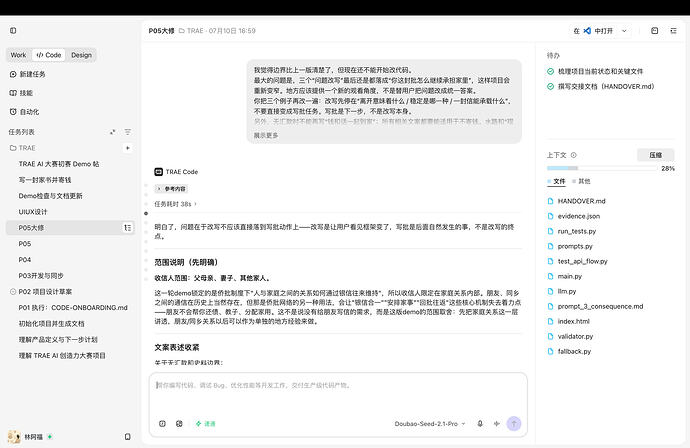Open the main.py file
Viewport: 690px width, 448px height.
(x=569, y=276)
